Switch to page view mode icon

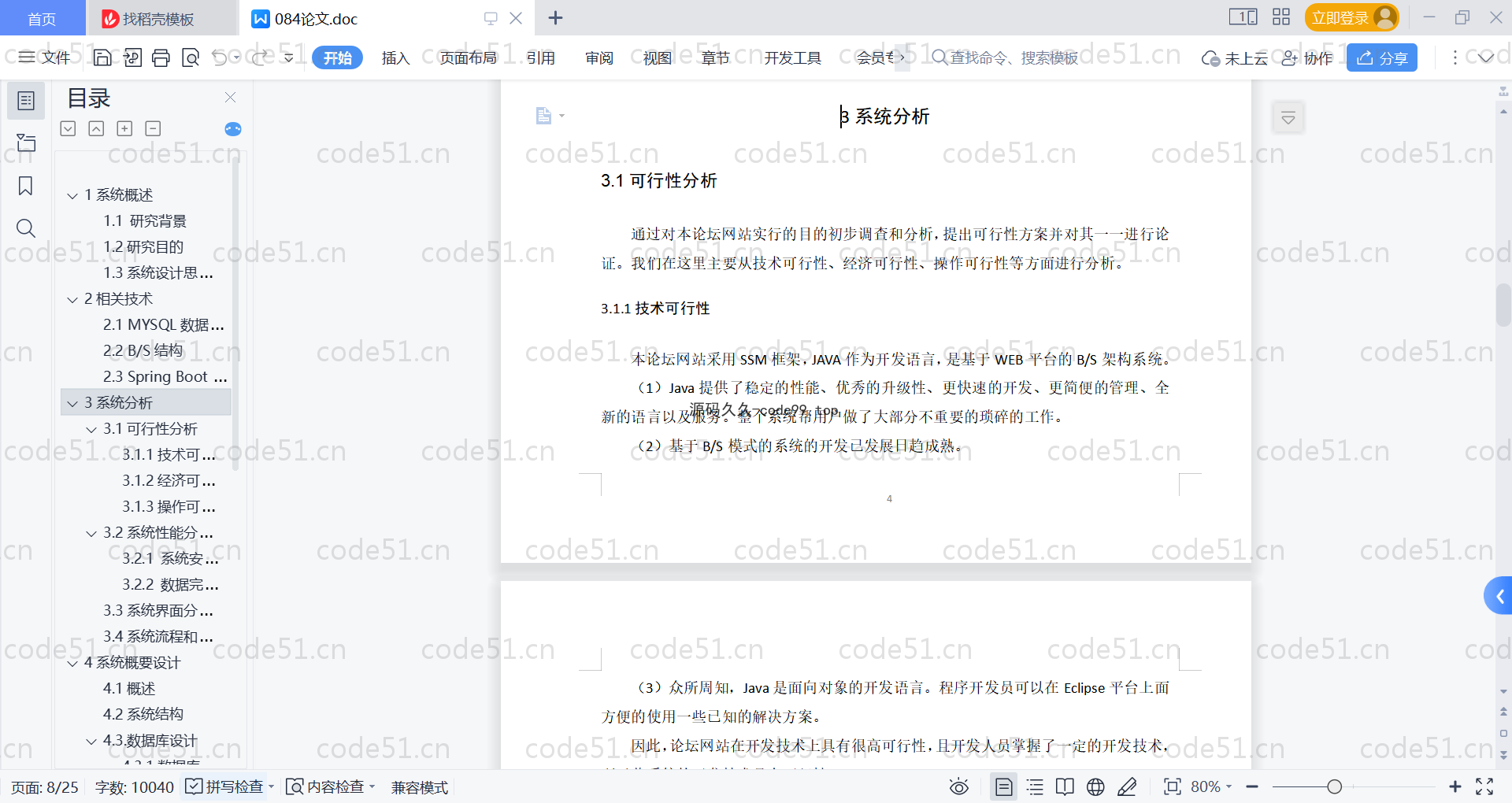pyautogui.click(x=1003, y=786)
